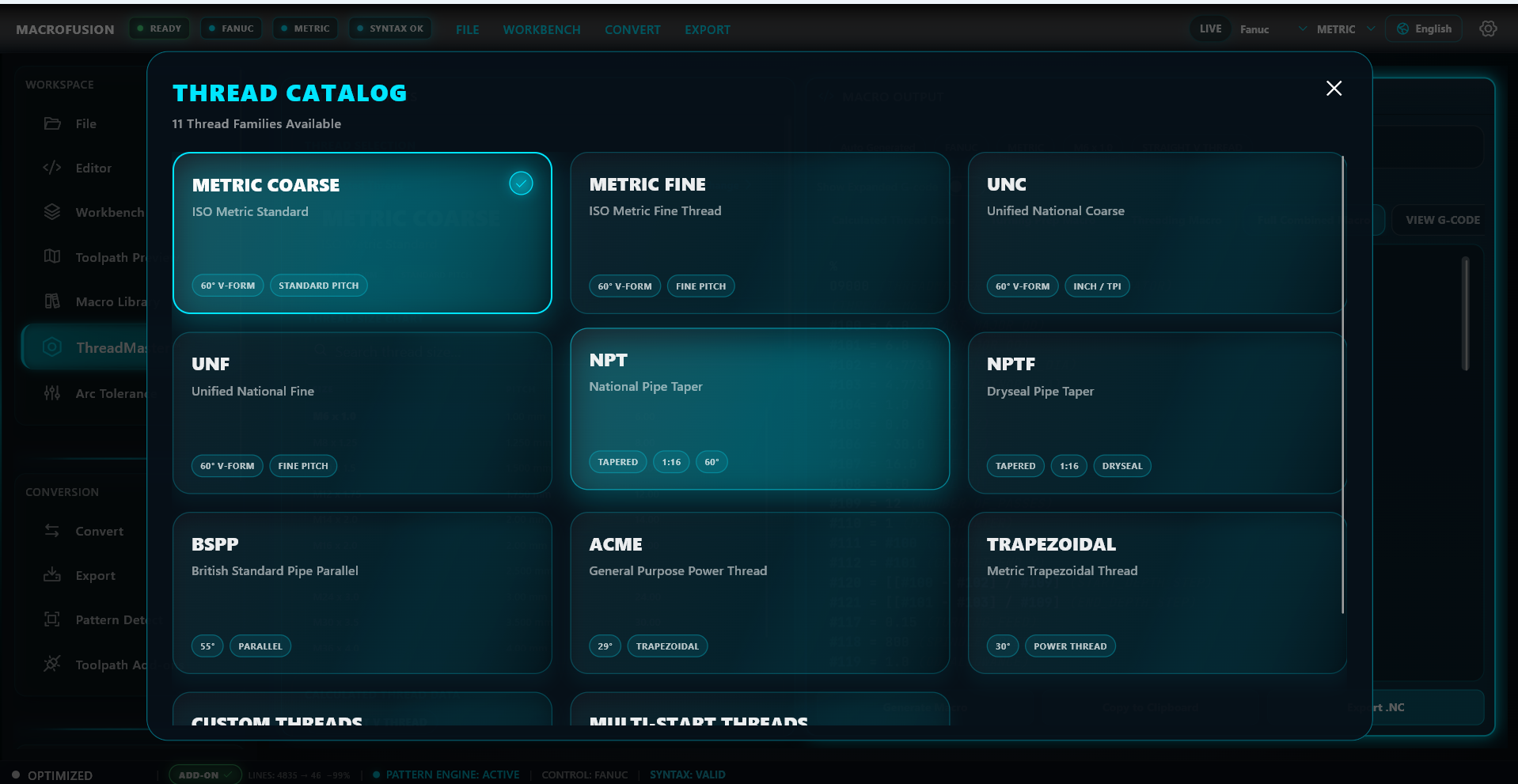Pick the NPT National Pipe Taper card

click(760, 409)
